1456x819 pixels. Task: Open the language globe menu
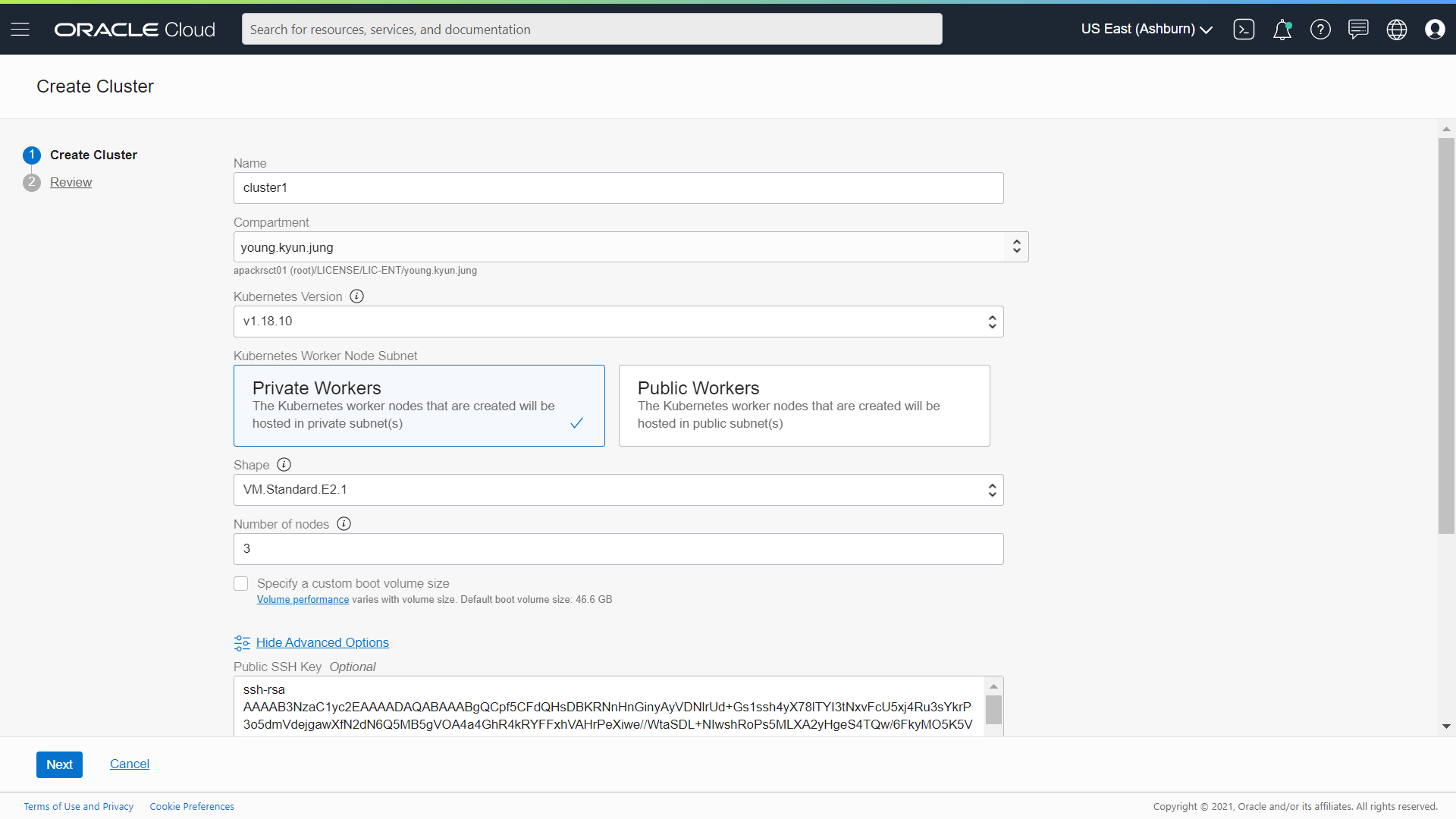pos(1396,29)
